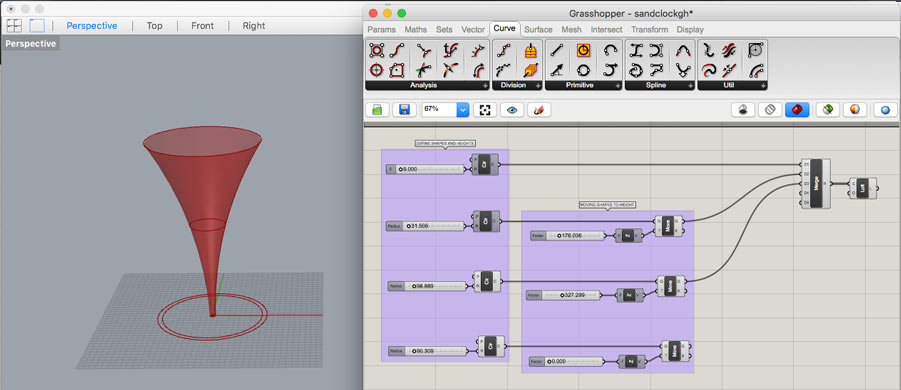Select the orange circle component in Primitive panel
Viewport: 901px width, 390px height.
(x=583, y=51)
